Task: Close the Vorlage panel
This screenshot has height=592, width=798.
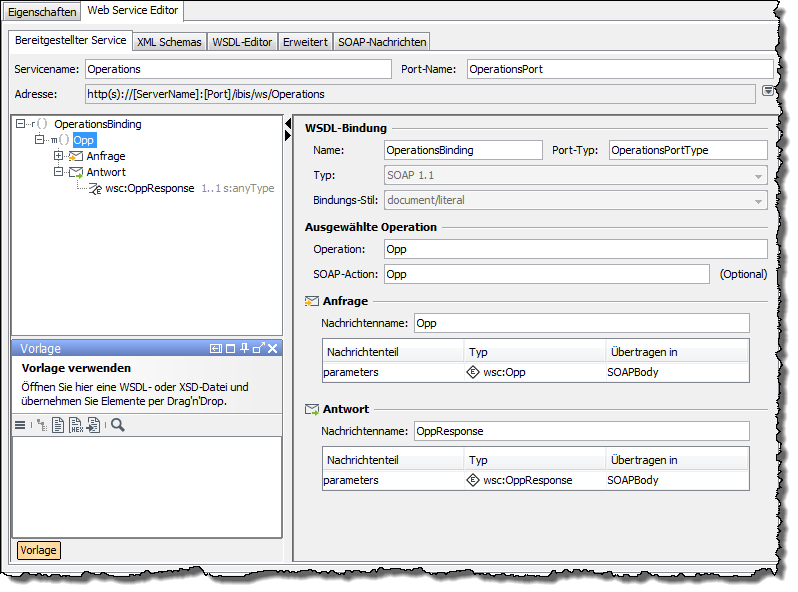Action: click(273, 348)
